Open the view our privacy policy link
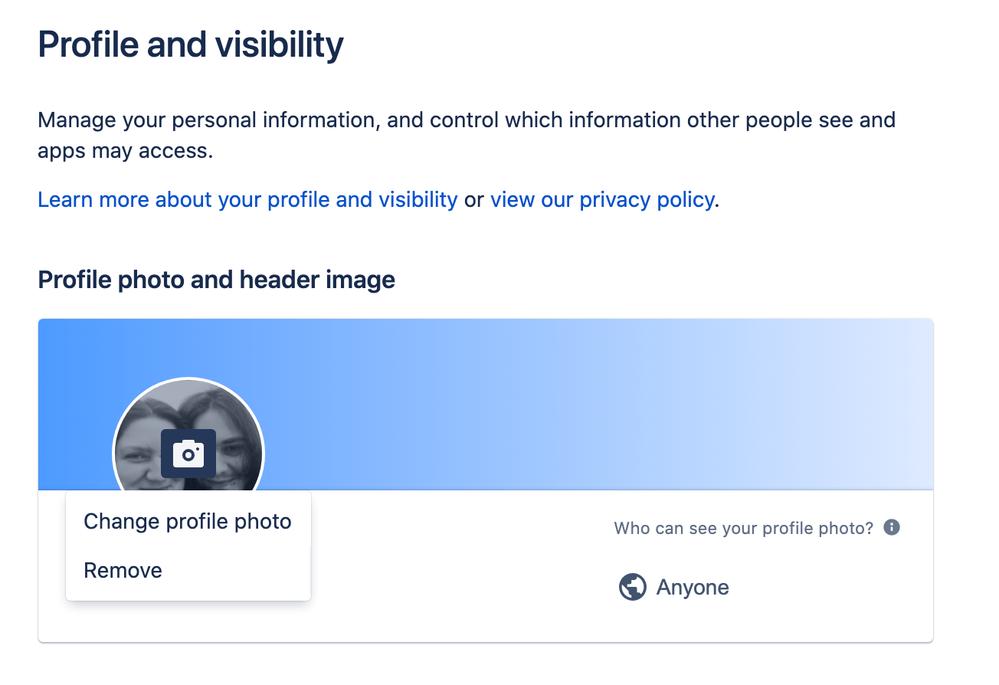 coord(602,199)
